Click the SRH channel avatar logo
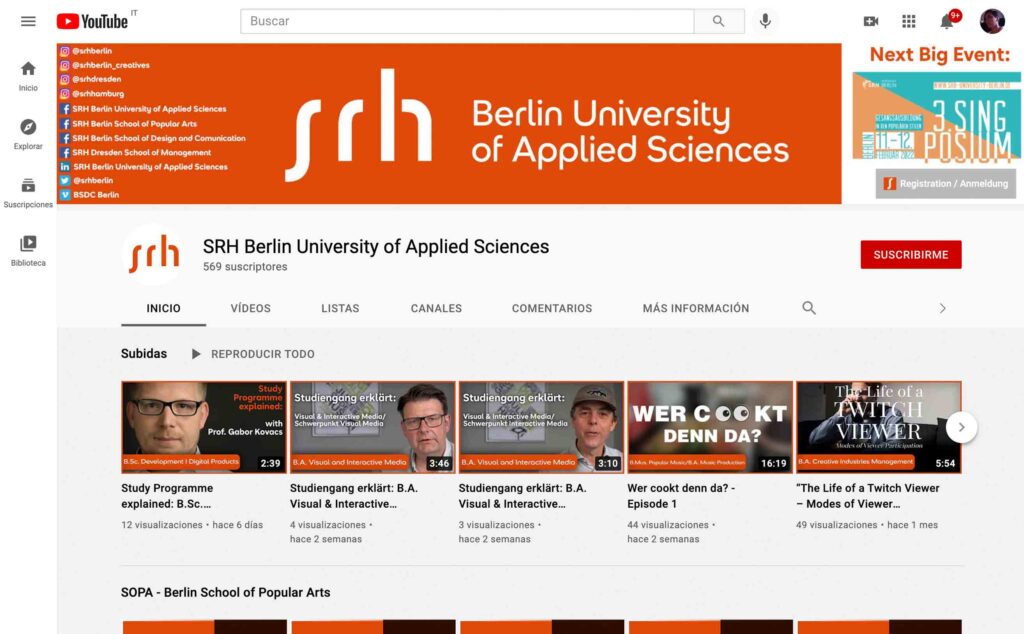 tap(154, 255)
